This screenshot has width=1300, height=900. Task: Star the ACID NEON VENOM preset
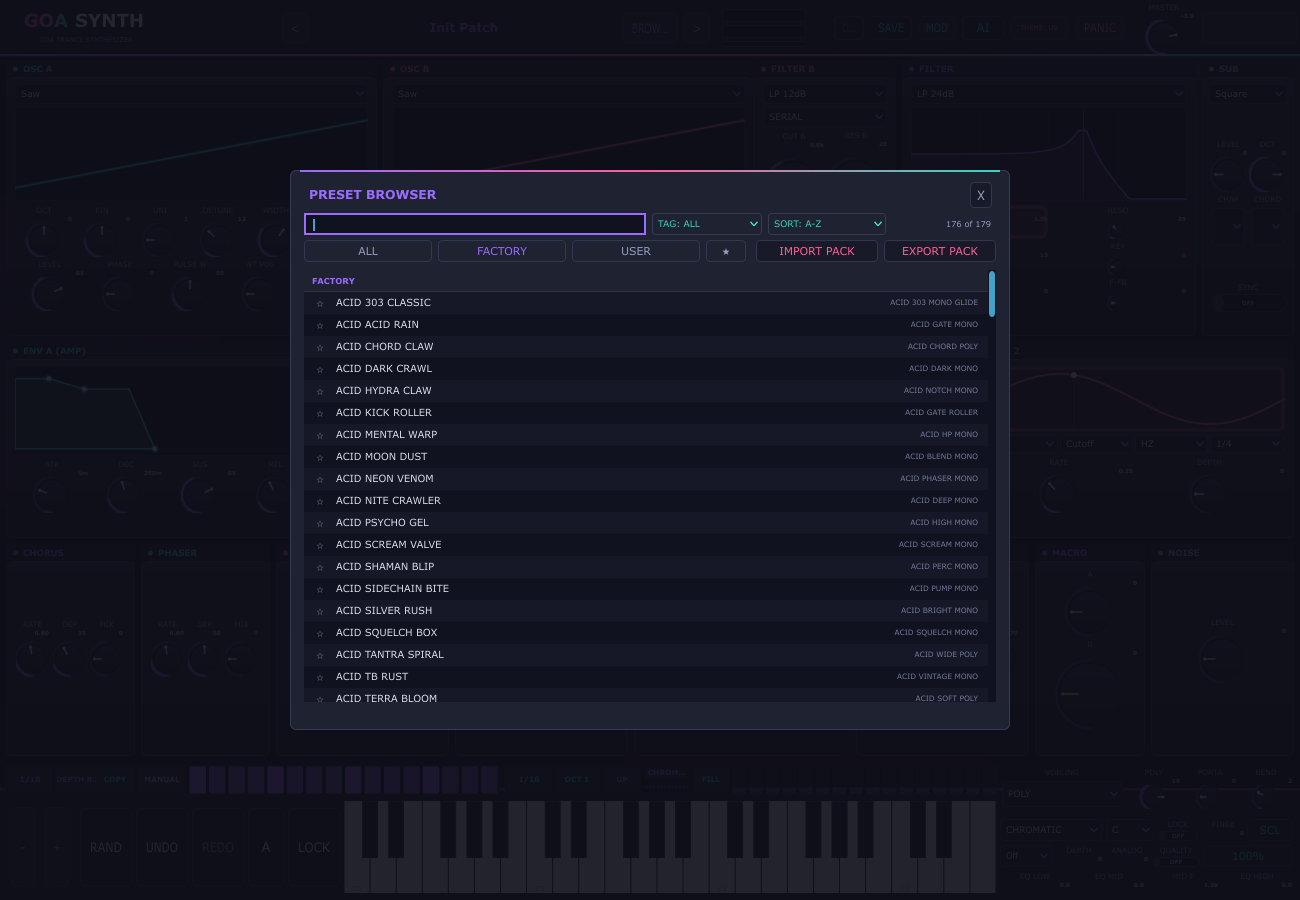[x=320, y=479]
